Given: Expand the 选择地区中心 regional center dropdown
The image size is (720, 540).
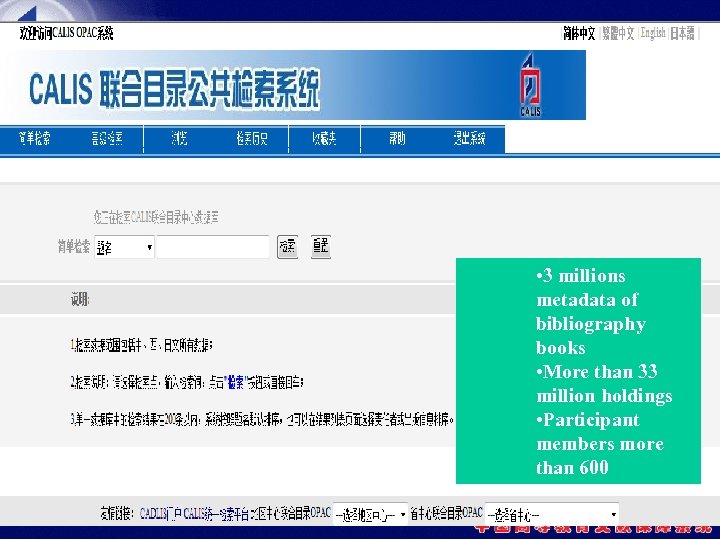Looking at the screenshot, I should point(371,515).
